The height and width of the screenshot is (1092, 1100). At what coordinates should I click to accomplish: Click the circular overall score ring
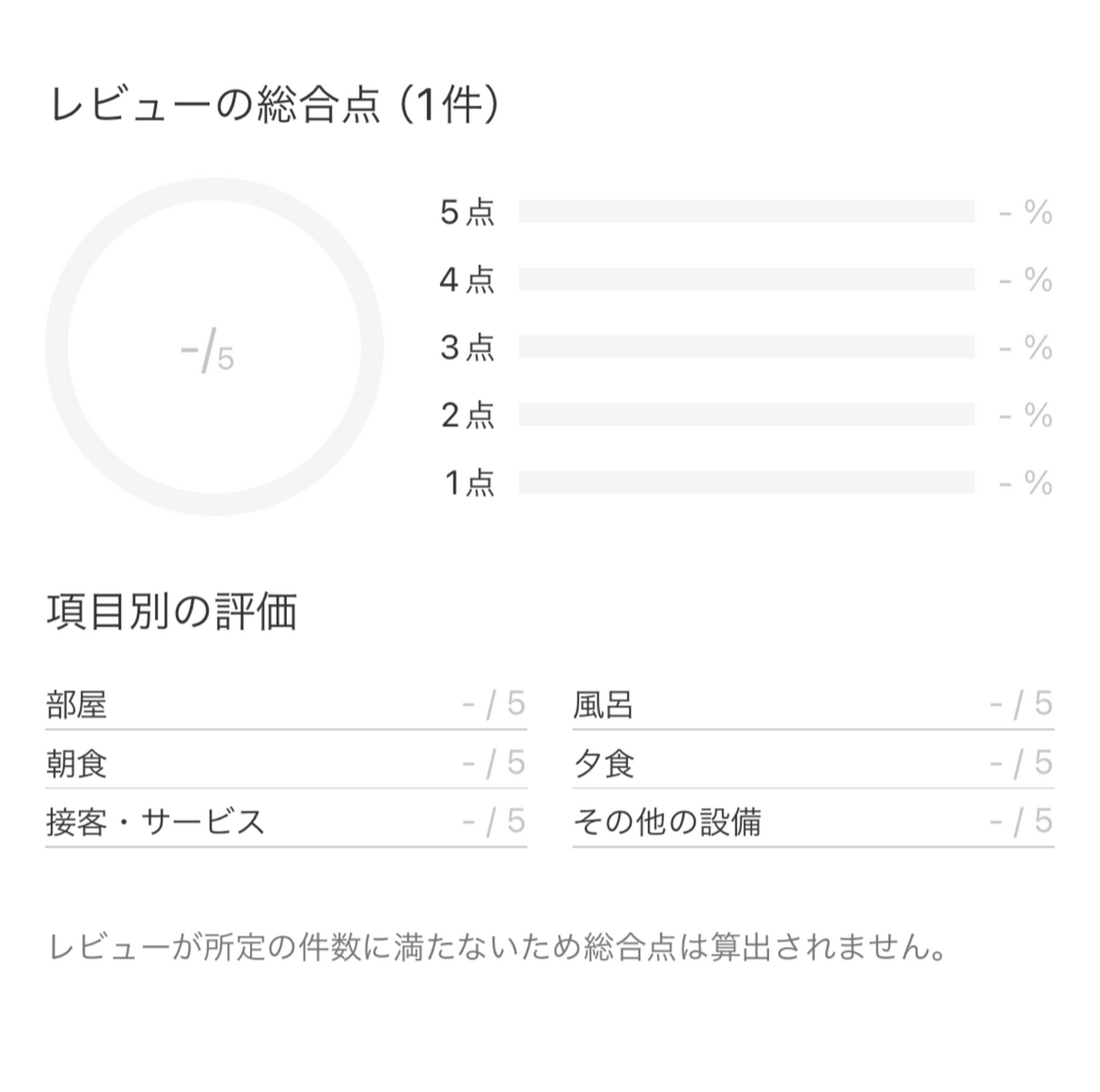214,347
